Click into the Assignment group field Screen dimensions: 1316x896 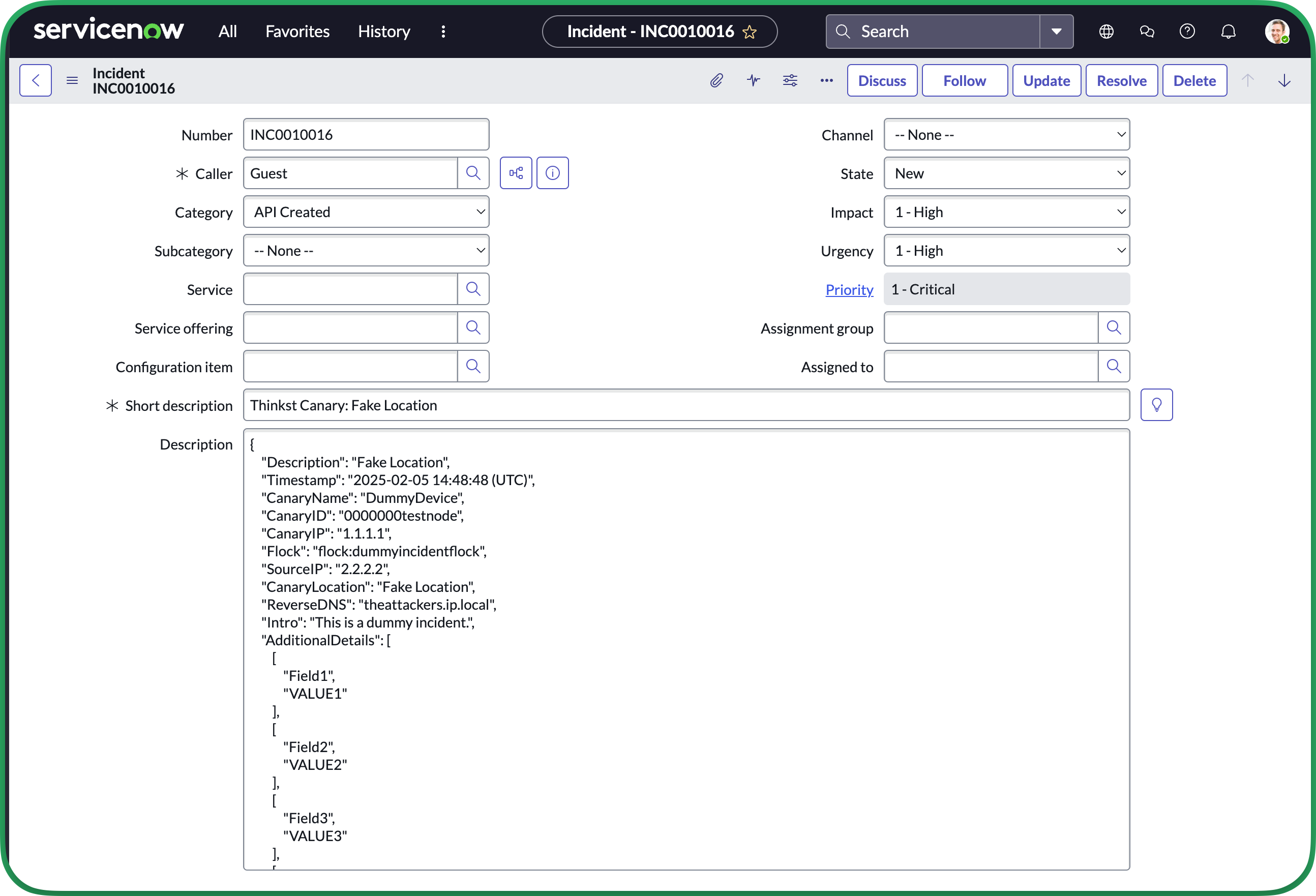[991, 328]
